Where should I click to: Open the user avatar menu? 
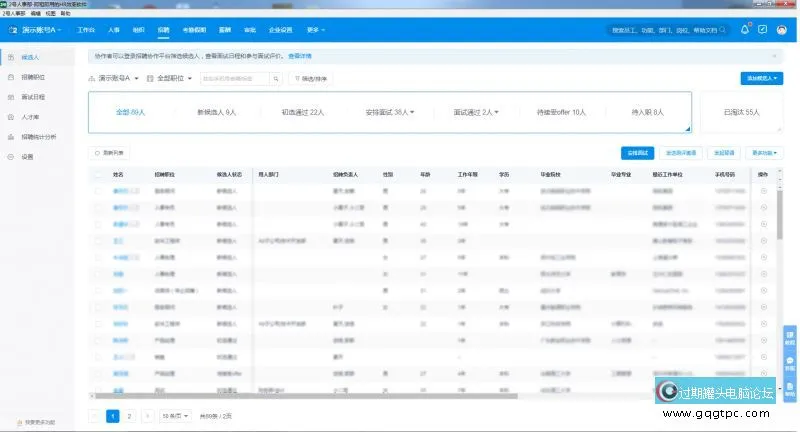coord(782,30)
